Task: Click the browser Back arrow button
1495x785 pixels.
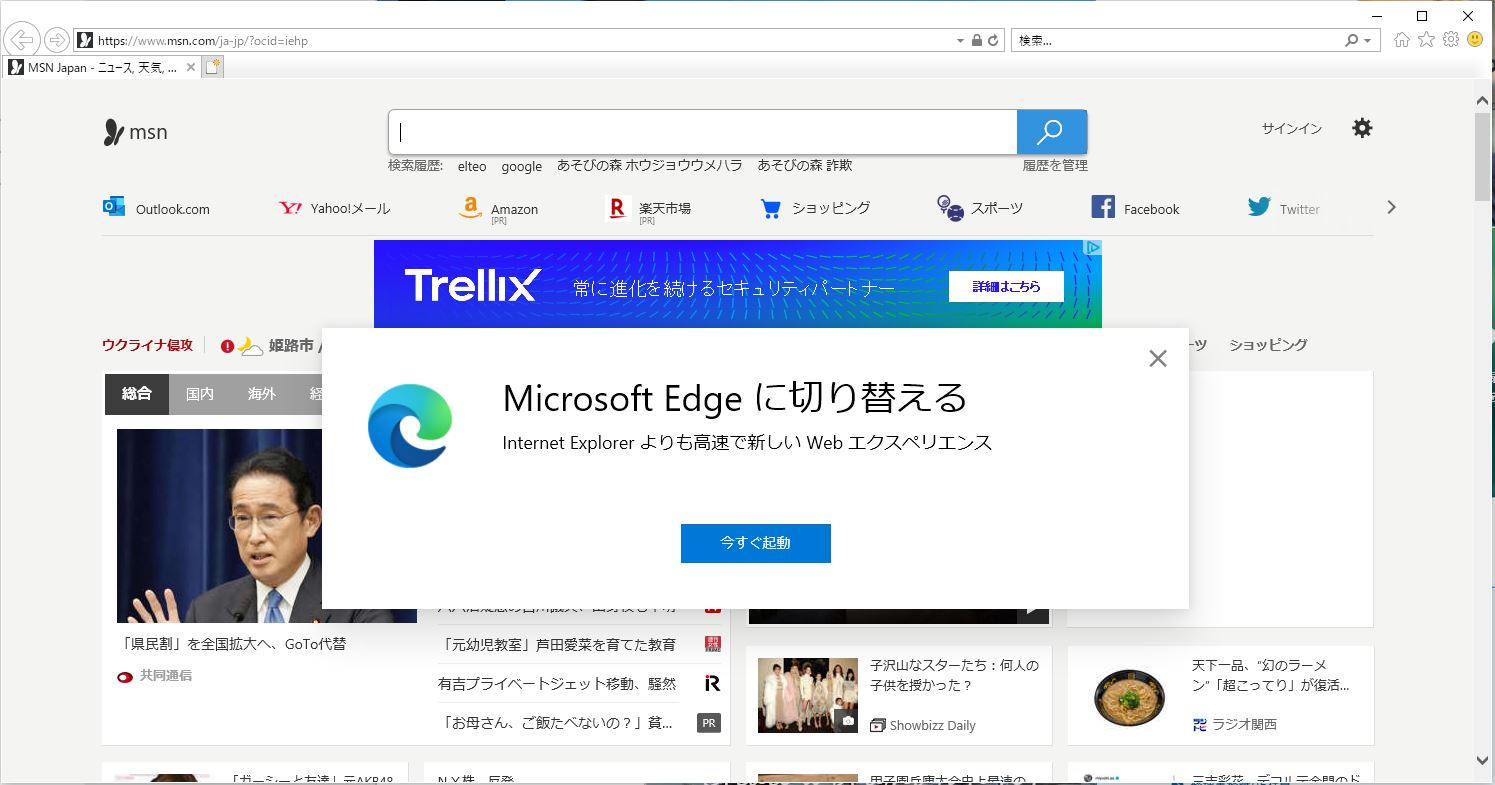Action: point(22,40)
